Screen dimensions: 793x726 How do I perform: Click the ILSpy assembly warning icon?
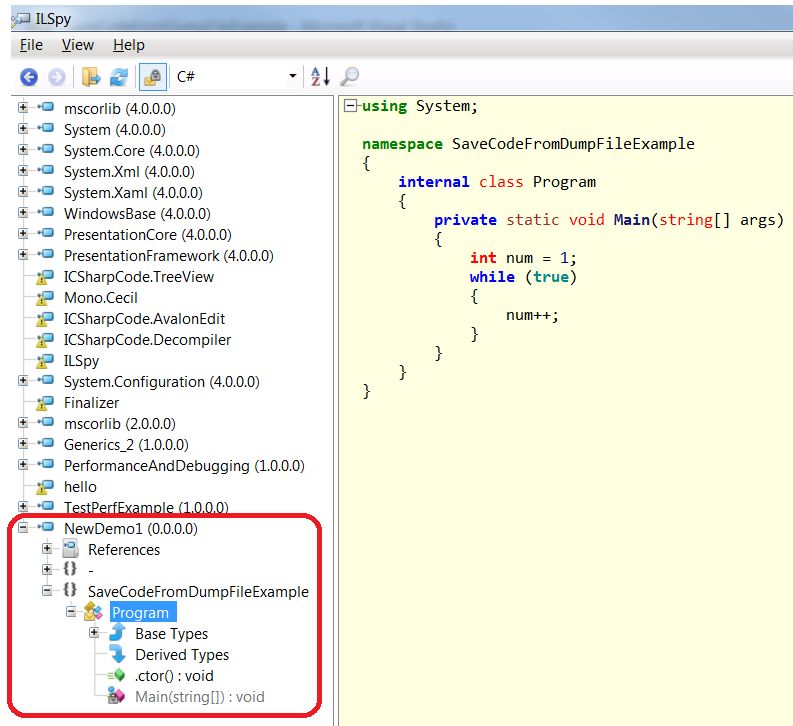pyautogui.click(x=45, y=361)
